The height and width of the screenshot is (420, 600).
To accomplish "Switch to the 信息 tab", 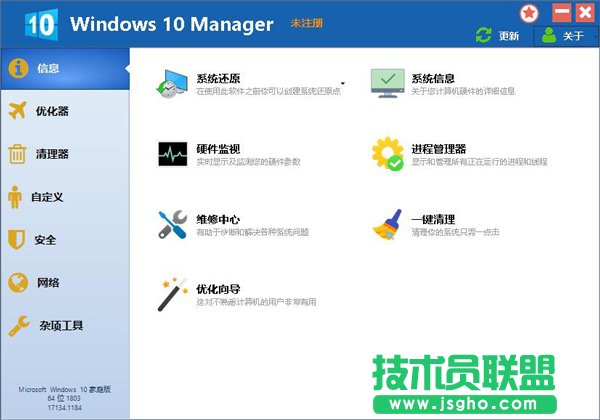I will click(x=65, y=69).
